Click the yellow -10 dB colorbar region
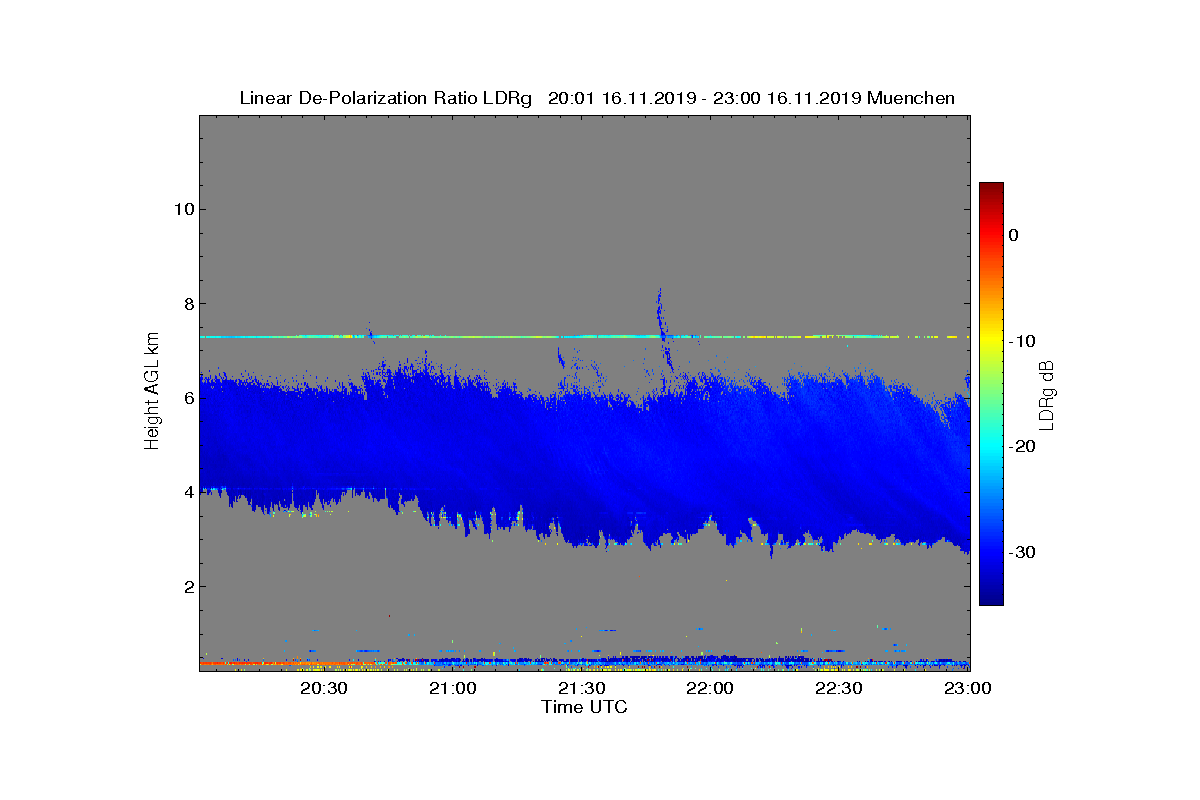This screenshot has width=1200, height=800. click(x=991, y=341)
